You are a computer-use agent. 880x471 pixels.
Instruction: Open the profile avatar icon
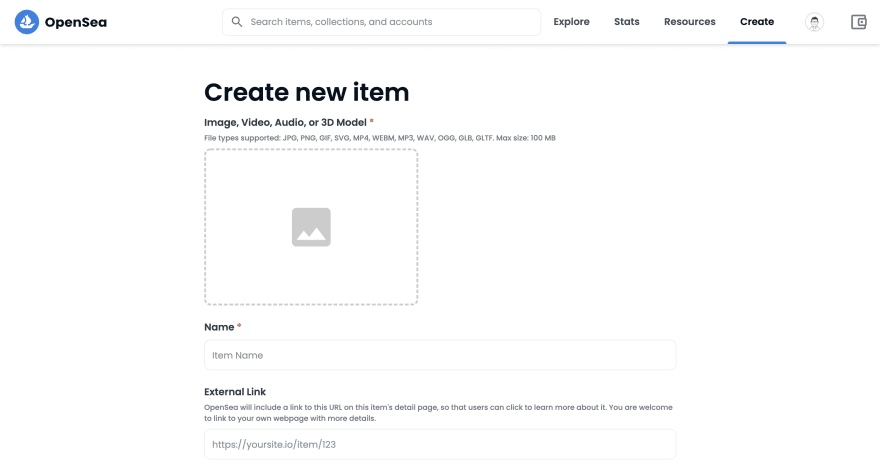coord(814,22)
